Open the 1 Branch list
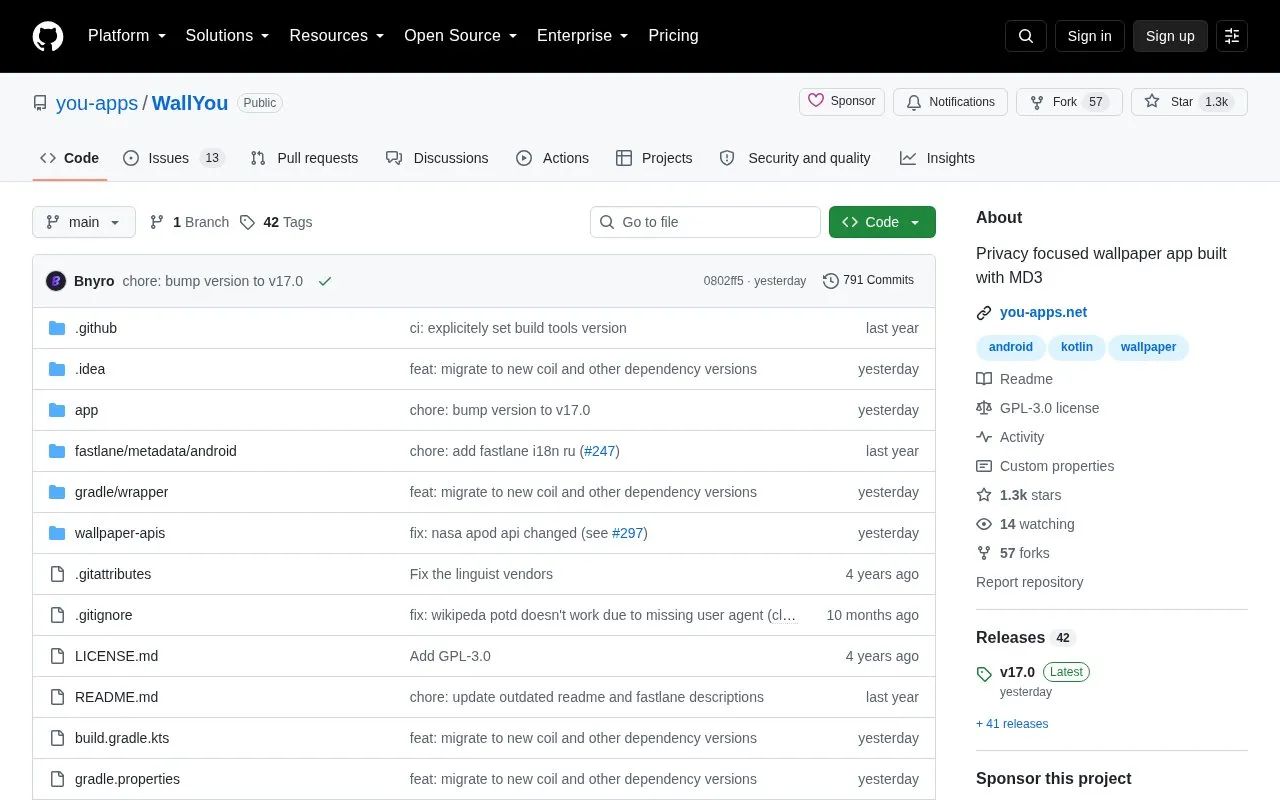Viewport: 1280px width, 800px height. click(x=189, y=222)
